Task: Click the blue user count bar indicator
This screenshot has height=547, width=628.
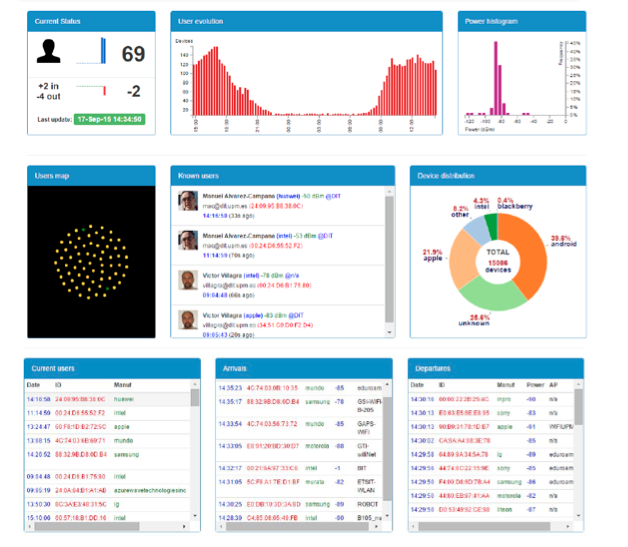Action: (x=103, y=52)
